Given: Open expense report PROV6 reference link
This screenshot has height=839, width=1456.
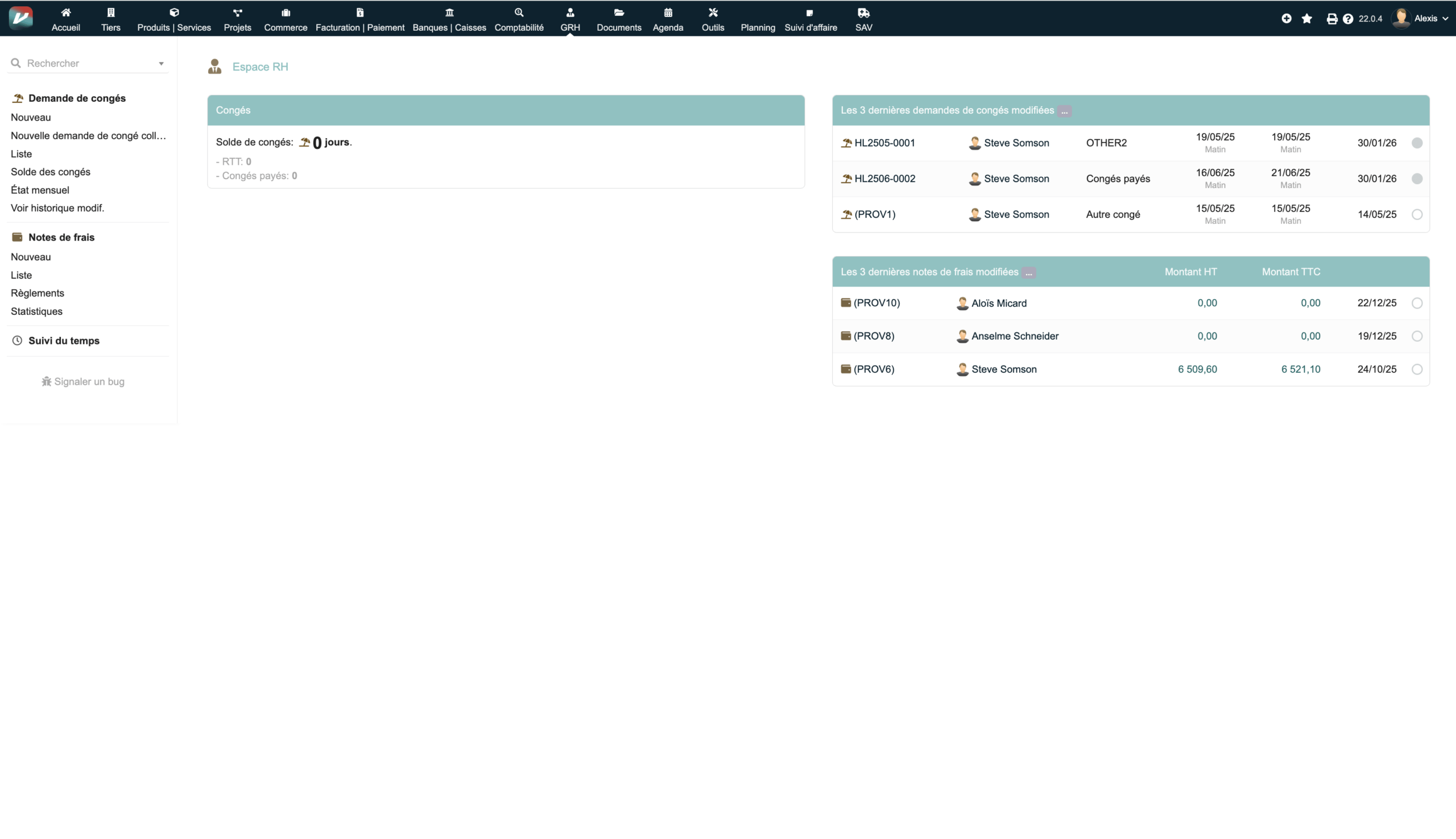Looking at the screenshot, I should [873, 369].
